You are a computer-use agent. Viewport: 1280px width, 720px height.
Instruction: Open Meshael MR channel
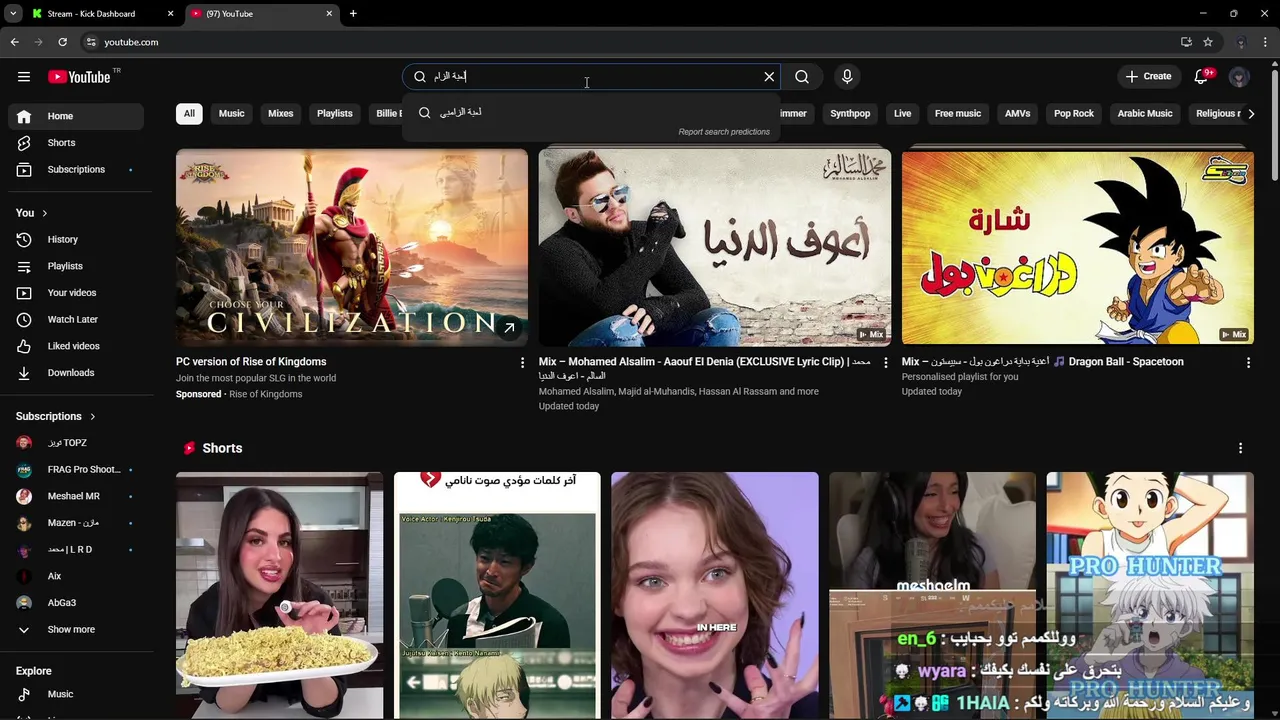click(x=76, y=496)
